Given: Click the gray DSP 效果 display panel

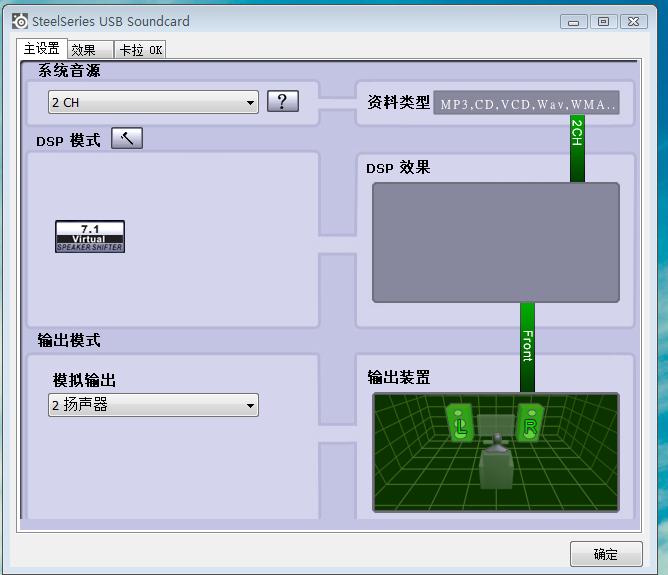Looking at the screenshot, I should click(x=496, y=242).
